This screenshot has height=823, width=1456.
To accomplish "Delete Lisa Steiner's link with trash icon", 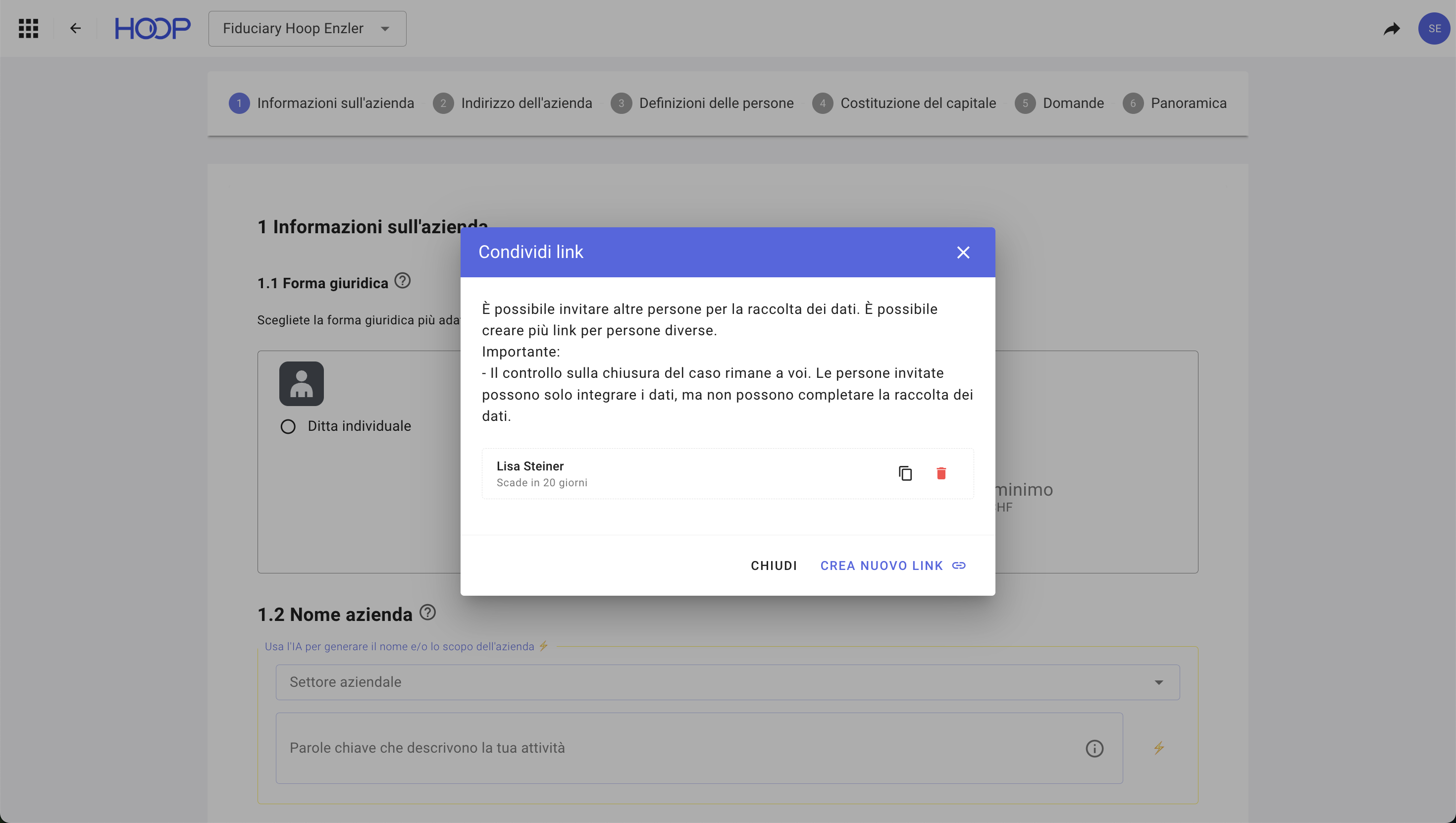I will coord(941,473).
